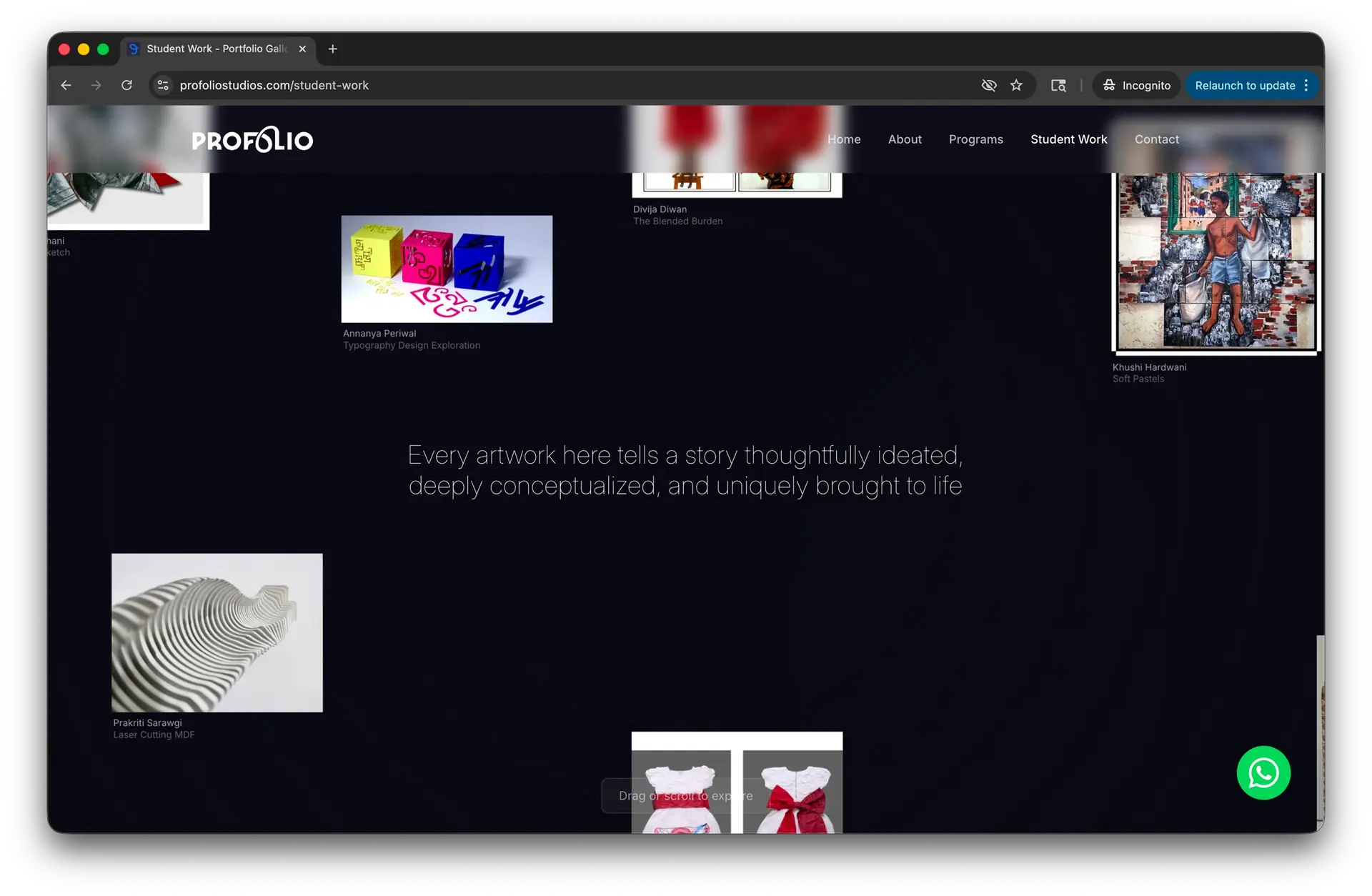Click the Drag or scroll to explore hint
1372x896 pixels.
685,795
